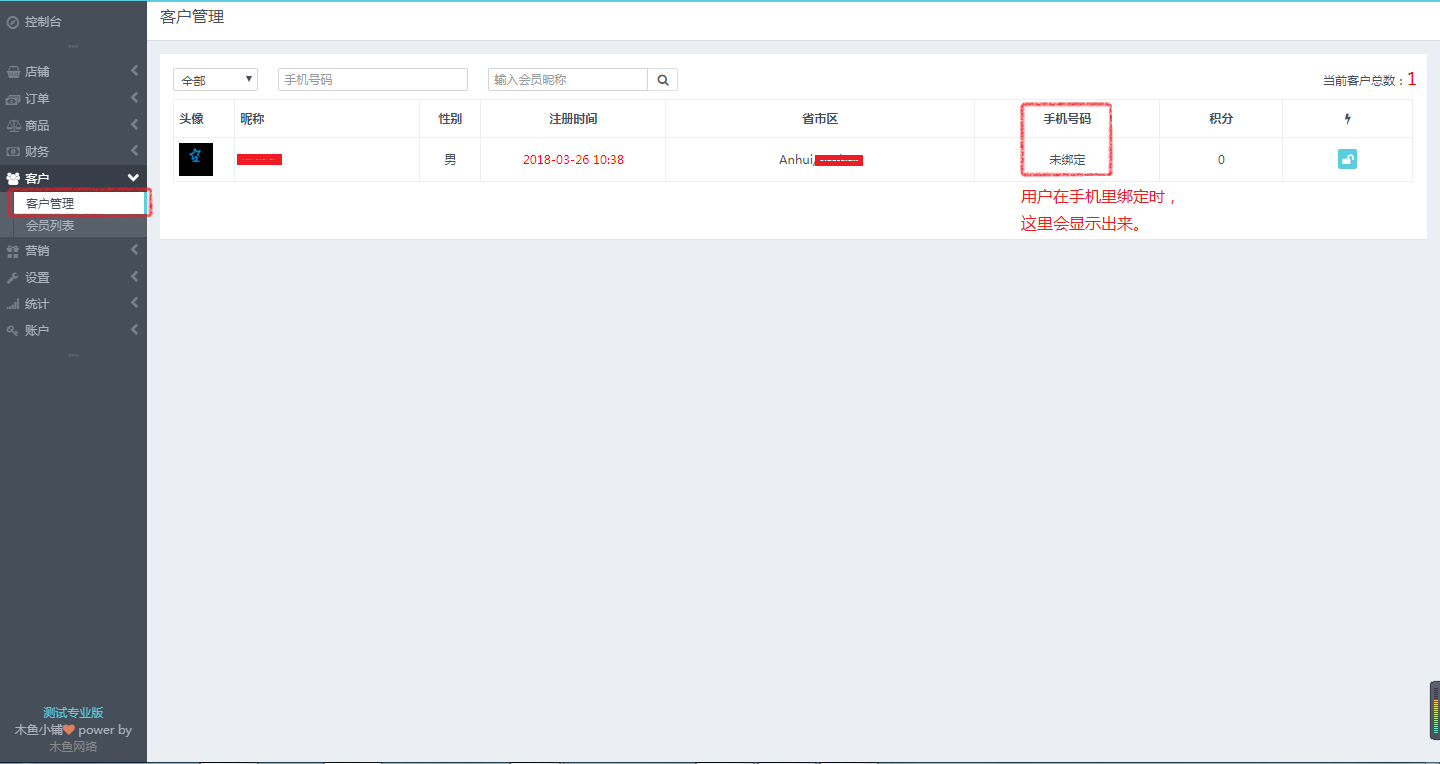Screen dimensions: 1440x764
Task: Expand the 店铺 sidebar menu
Action: 37,72
